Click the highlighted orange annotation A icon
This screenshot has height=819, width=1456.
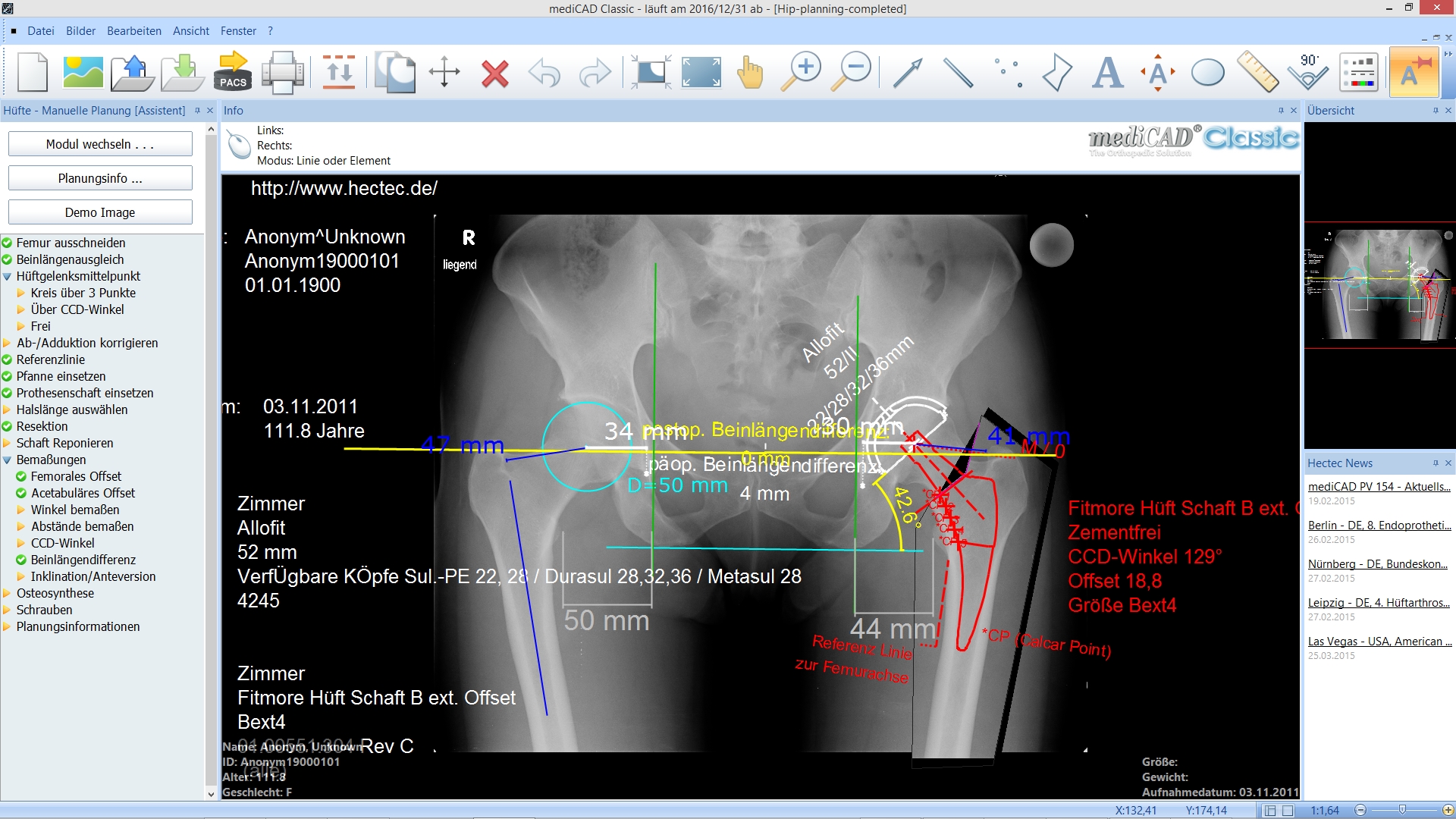pos(1414,72)
